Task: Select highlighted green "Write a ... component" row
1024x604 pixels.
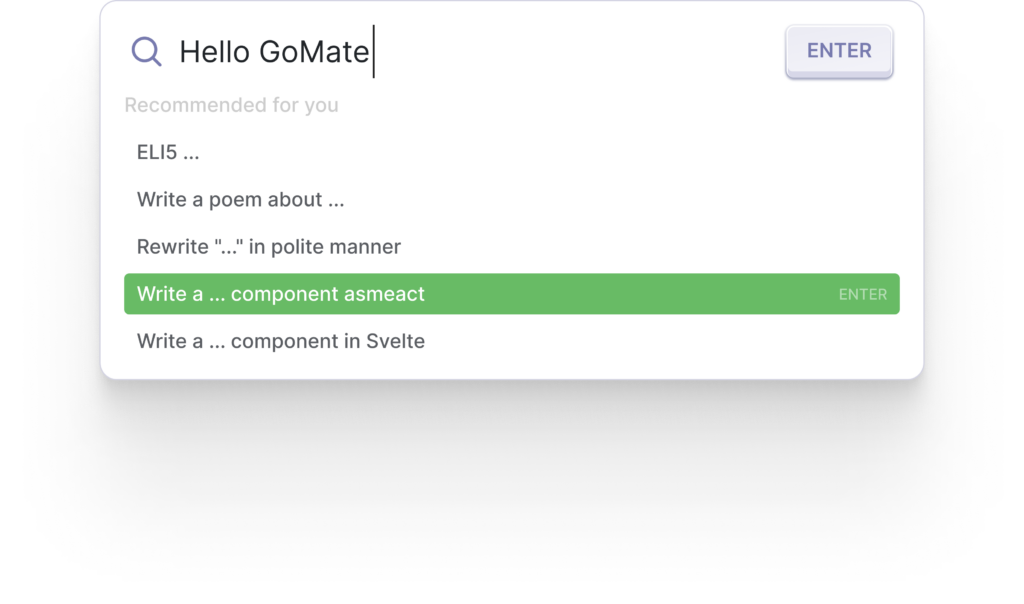Action: [x=511, y=294]
